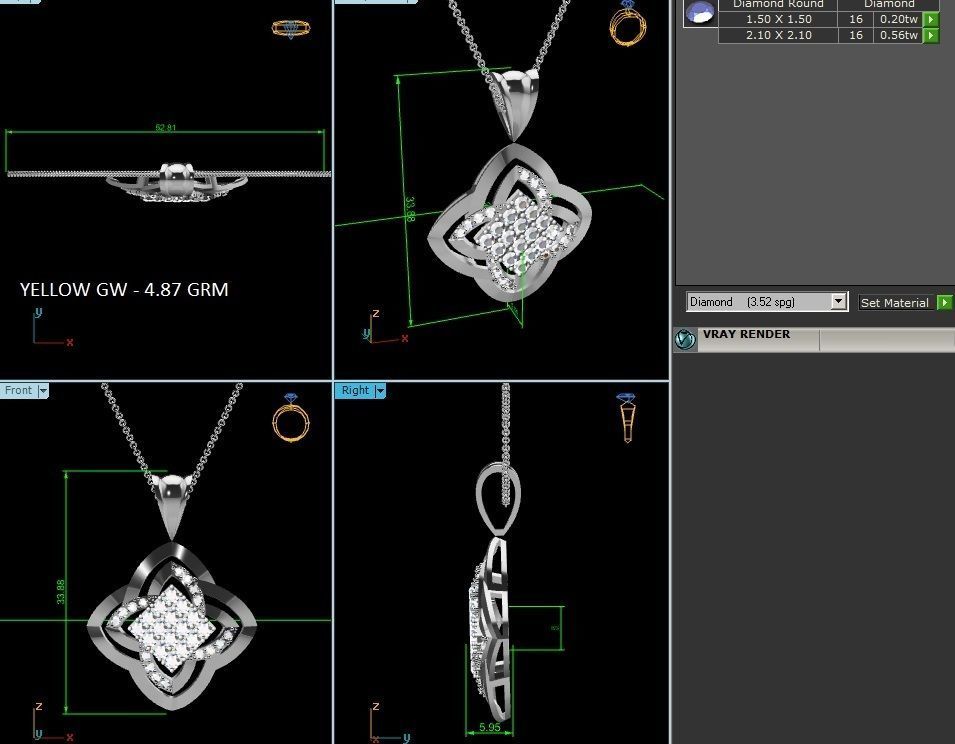Click green arrow next to Set Material
The width and height of the screenshot is (955, 744).
pyautogui.click(x=944, y=303)
